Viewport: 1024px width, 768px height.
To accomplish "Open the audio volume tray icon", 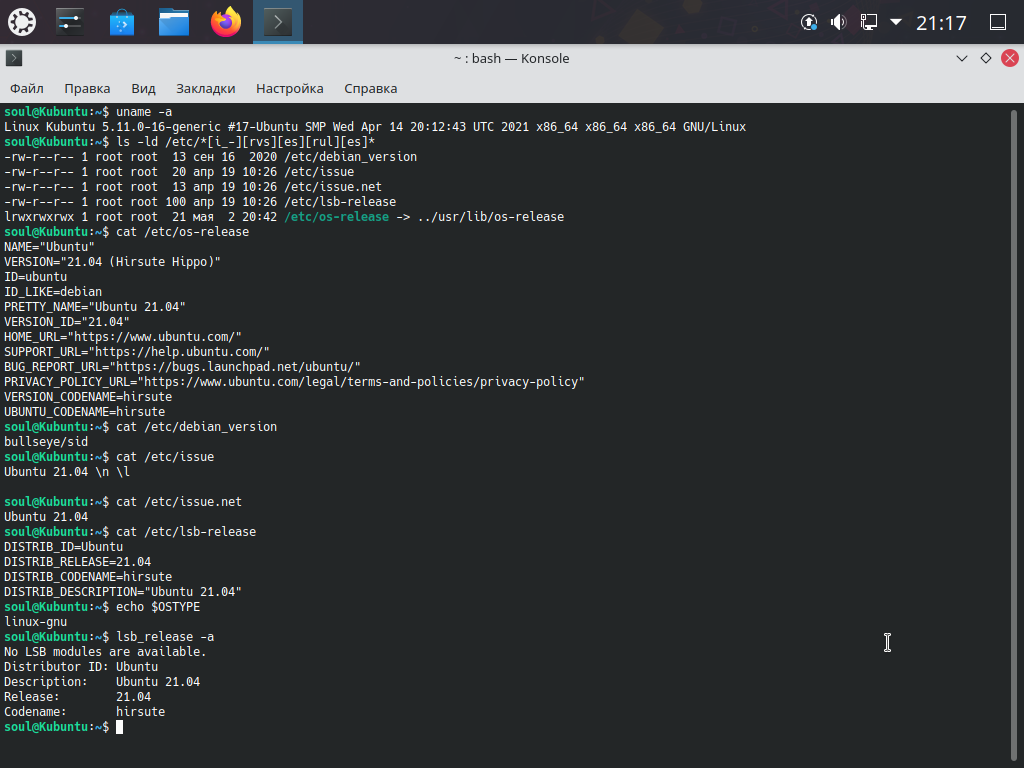I will click(x=838, y=22).
